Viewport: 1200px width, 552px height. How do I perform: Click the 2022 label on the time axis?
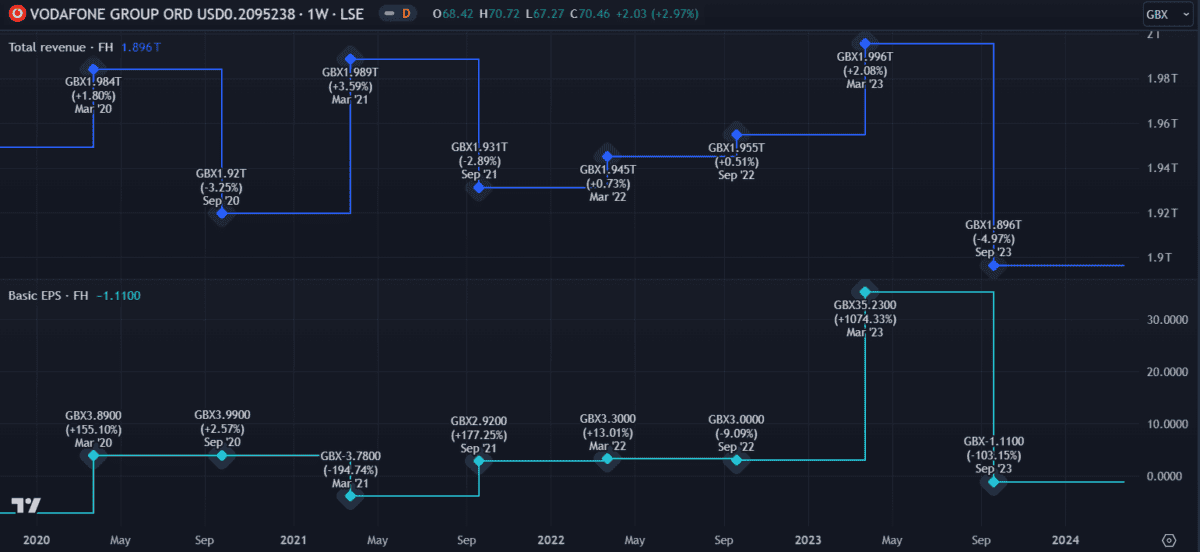tap(551, 540)
